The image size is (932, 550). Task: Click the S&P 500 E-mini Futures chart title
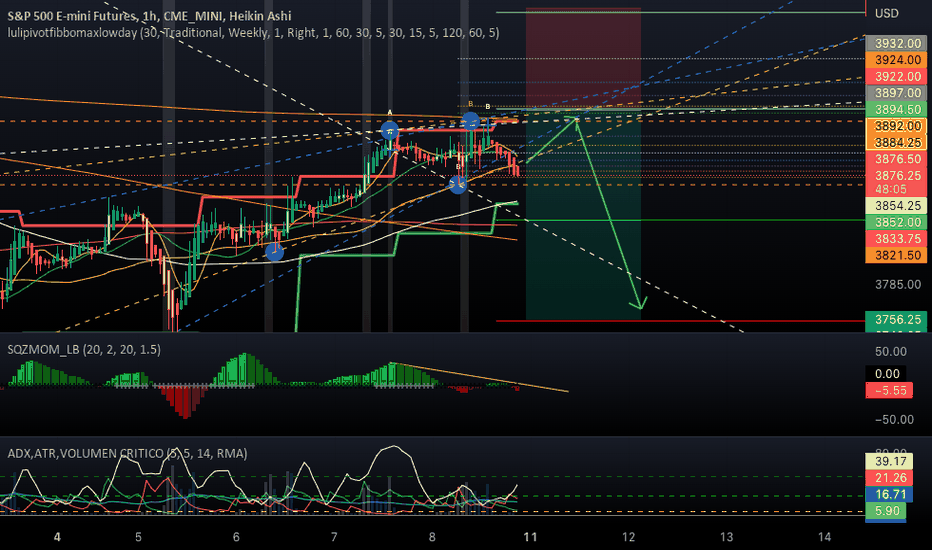149,16
